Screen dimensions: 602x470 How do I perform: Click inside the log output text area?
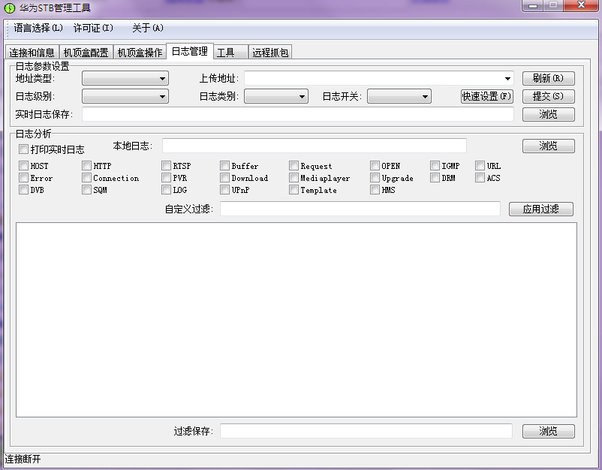[296, 319]
